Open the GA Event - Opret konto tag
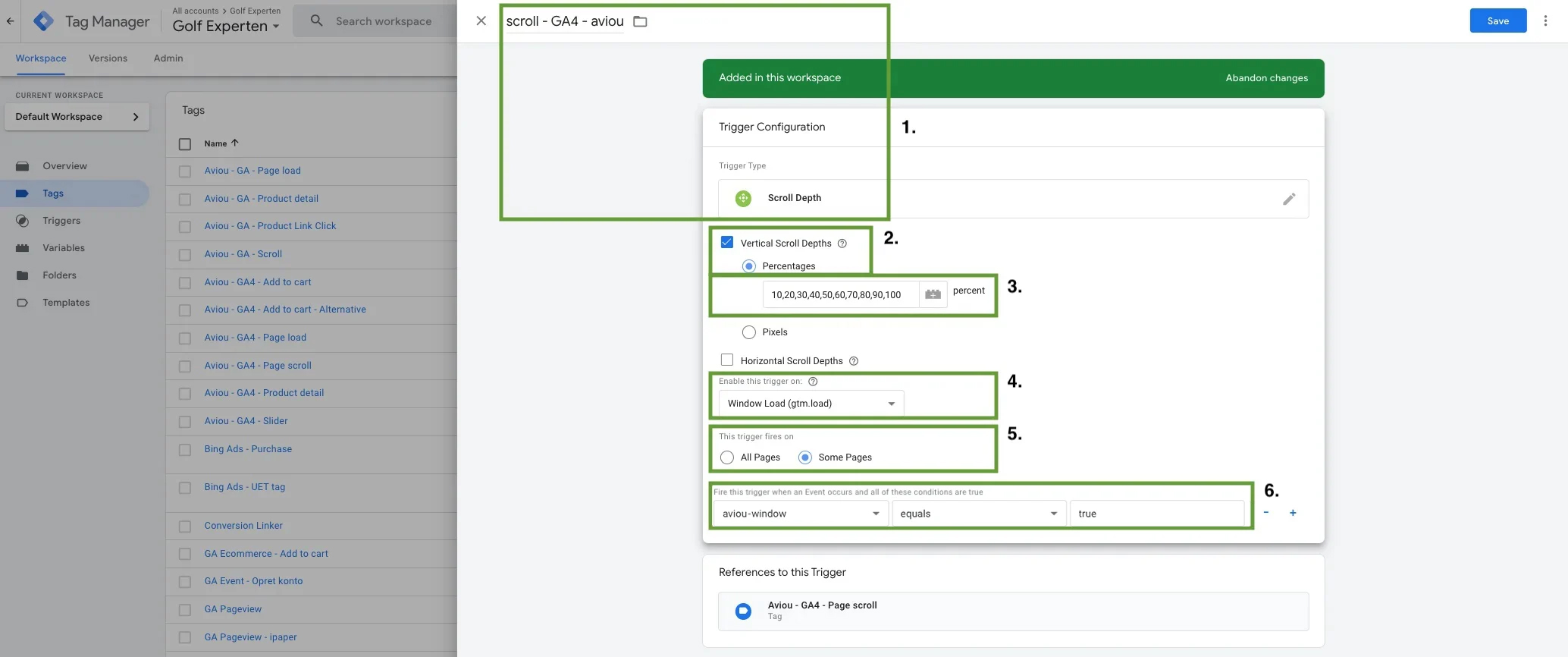1568x657 pixels. (253, 581)
